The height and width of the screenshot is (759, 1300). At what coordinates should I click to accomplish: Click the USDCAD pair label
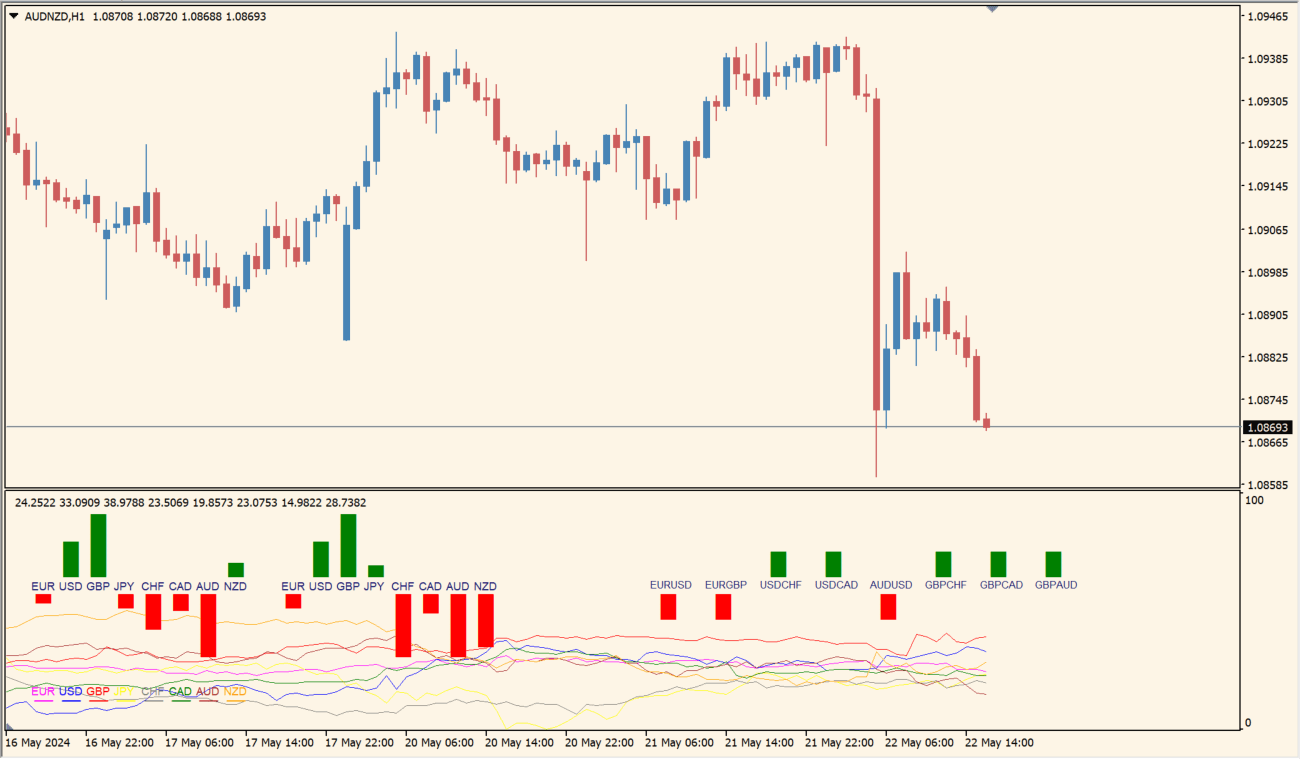pos(836,585)
